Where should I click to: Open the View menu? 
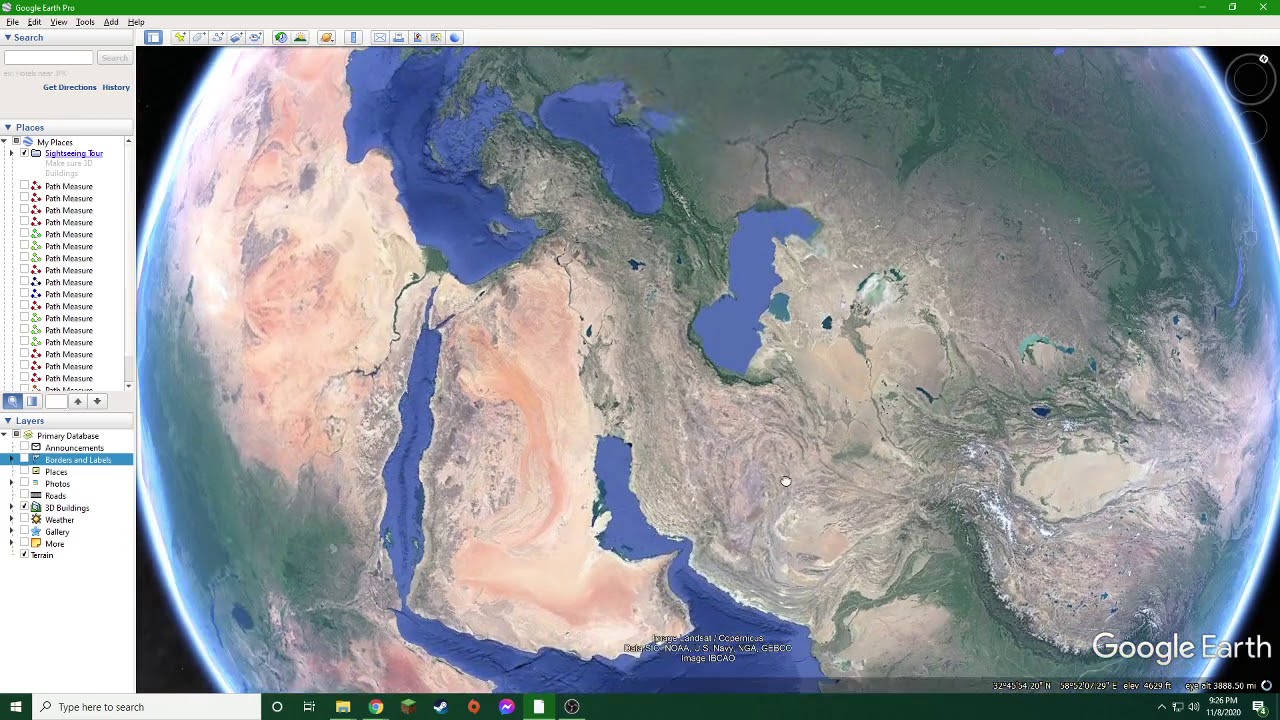59,22
